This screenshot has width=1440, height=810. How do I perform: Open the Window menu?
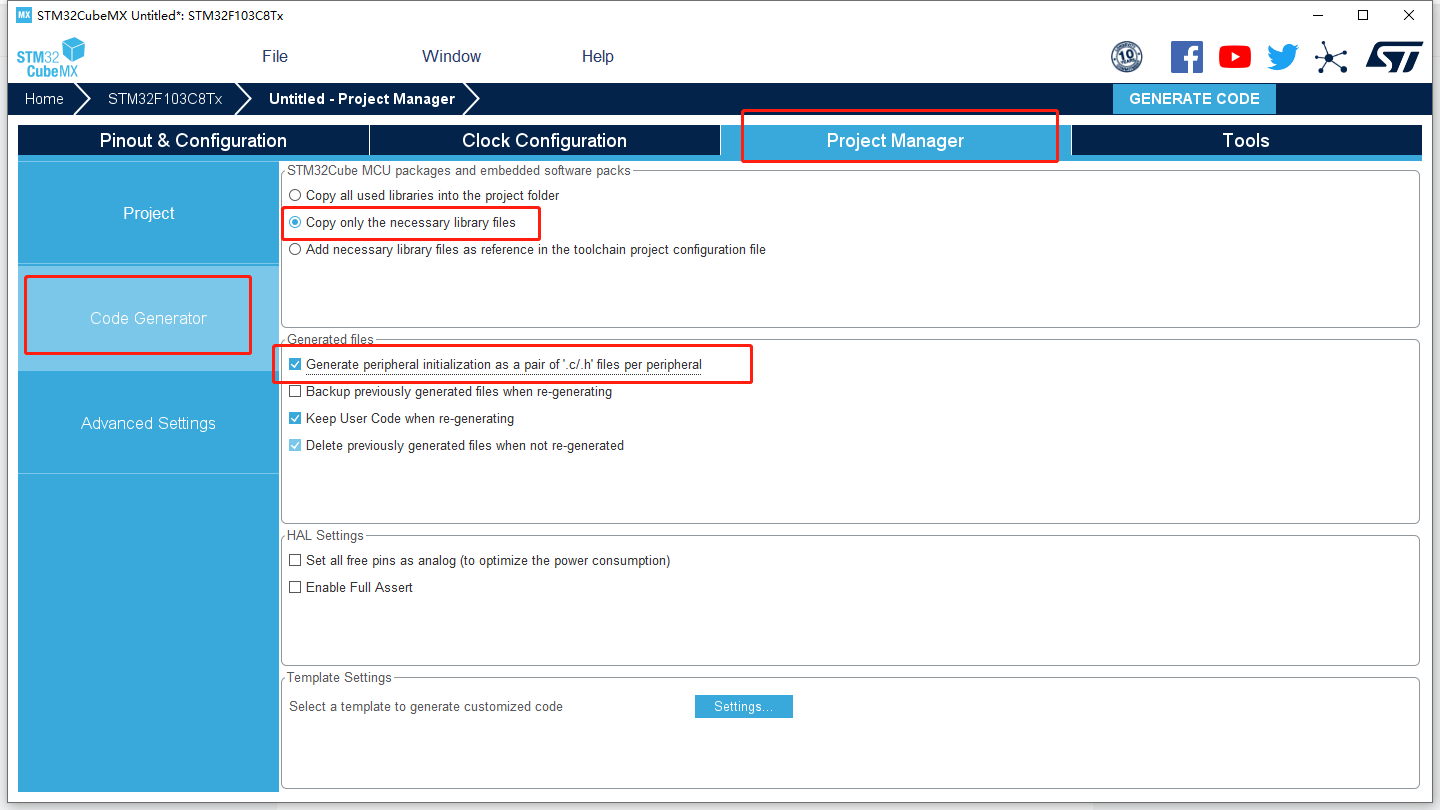[451, 57]
